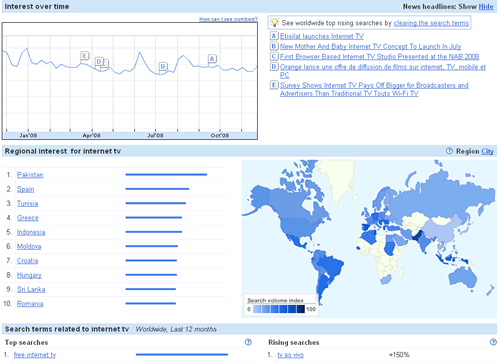The height and width of the screenshot is (364, 500).
Task: Click the lightbulb tip icon
Action: [x=274, y=23]
